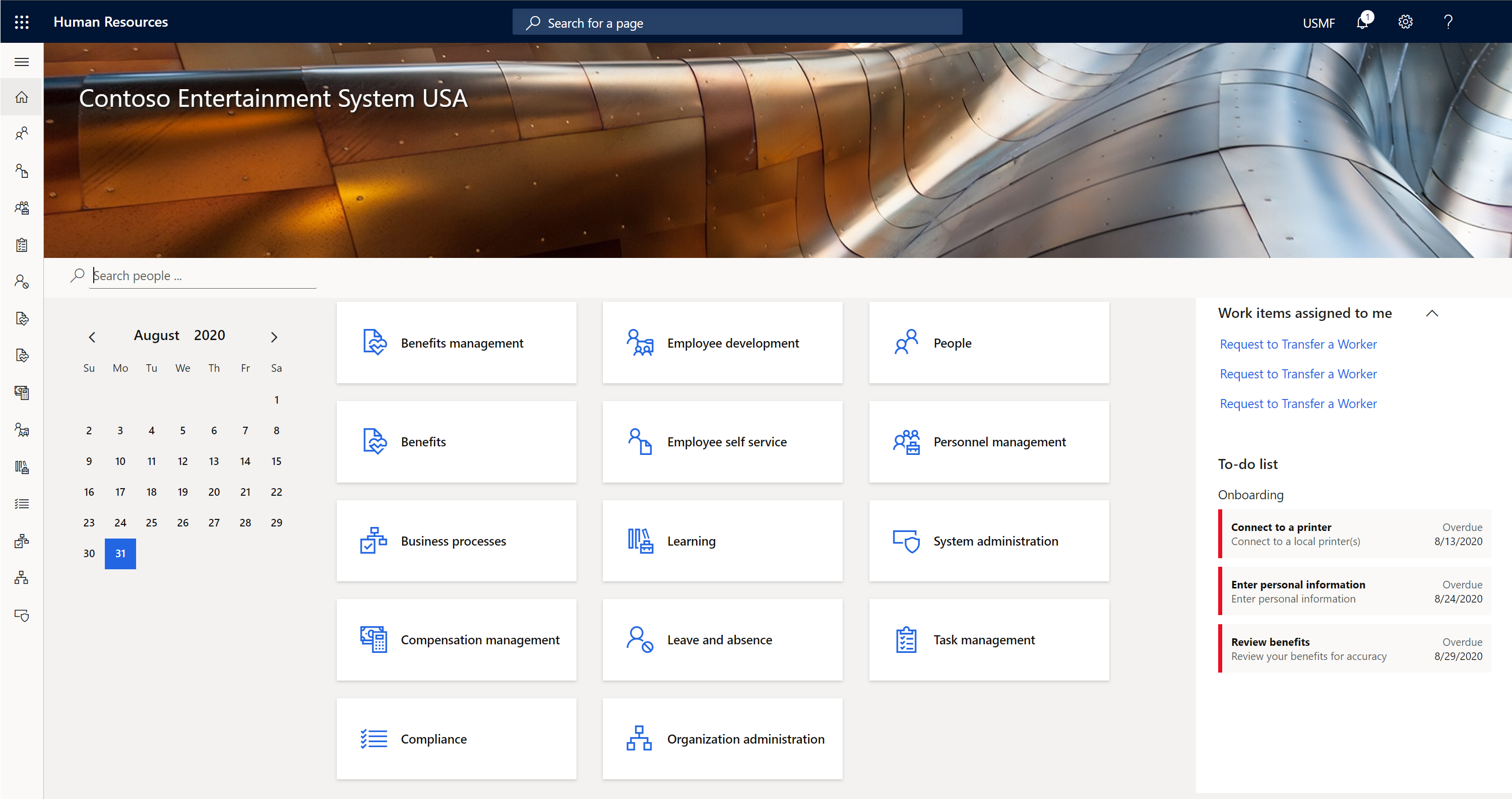Open the Task management module
The height and width of the screenshot is (799, 1512).
[x=983, y=639]
